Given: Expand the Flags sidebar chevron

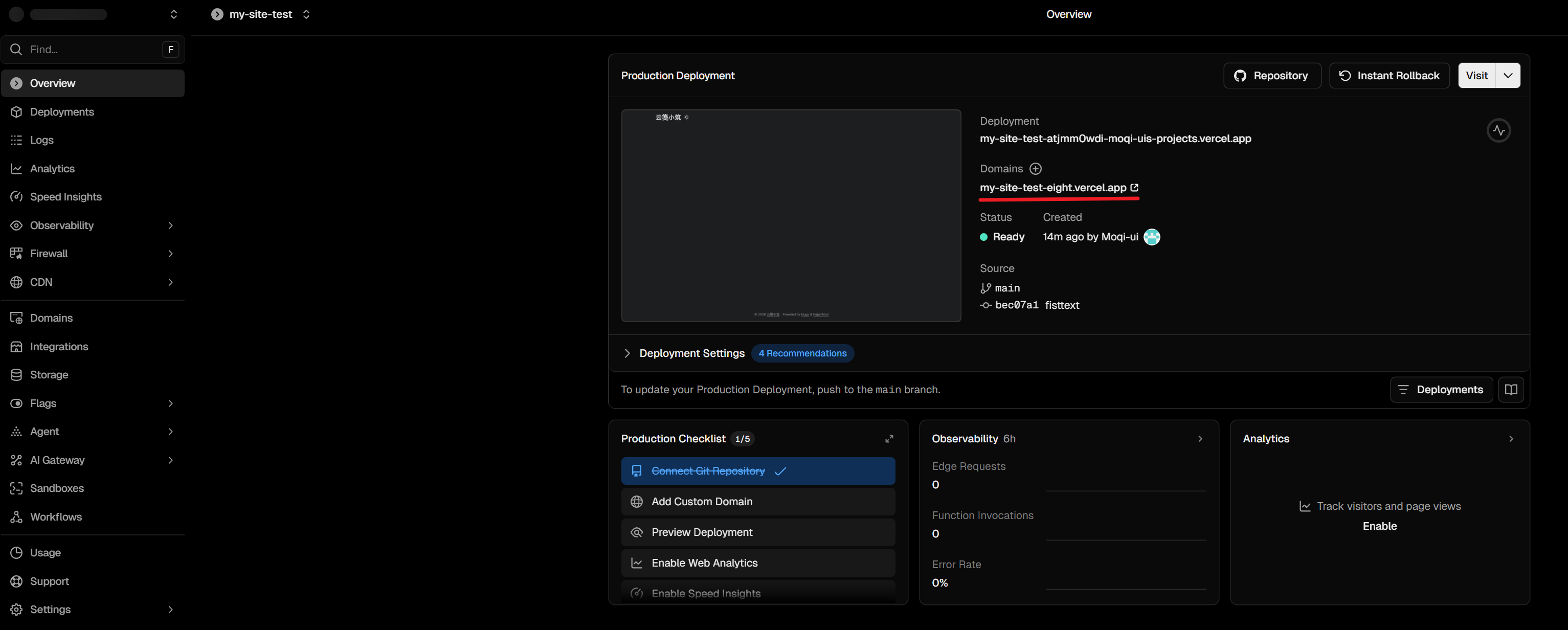Looking at the screenshot, I should (170, 403).
